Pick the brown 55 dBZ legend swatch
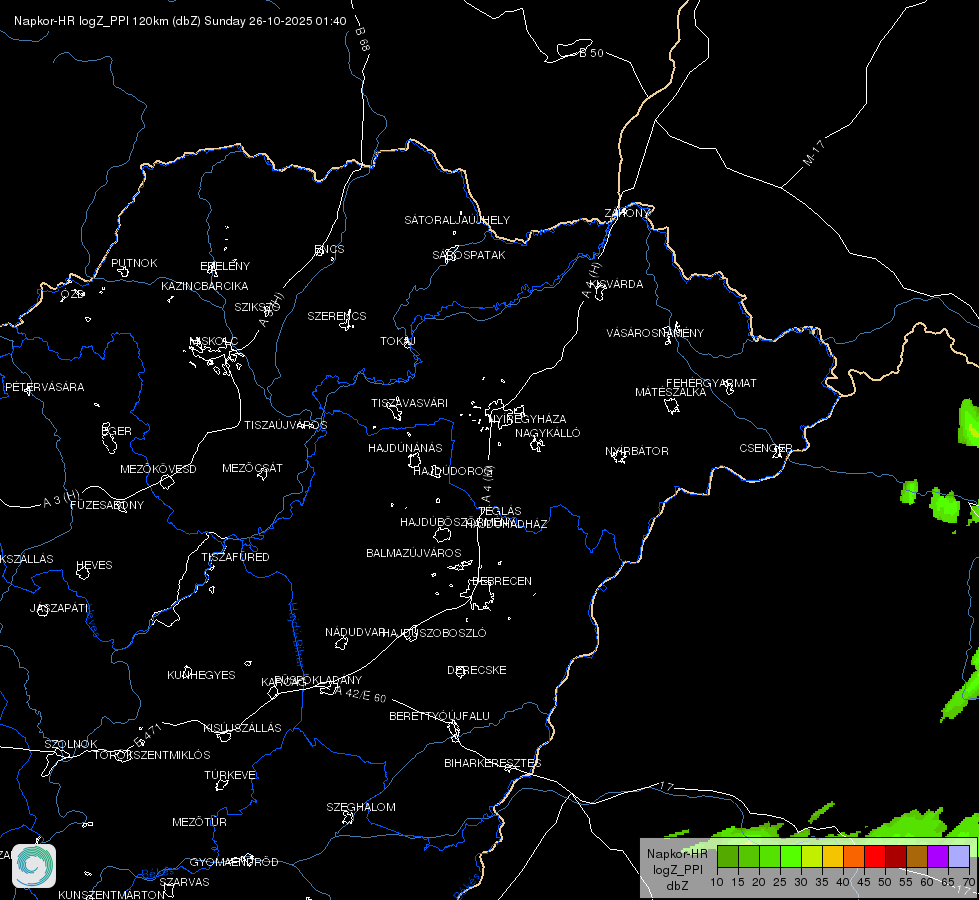979x900 pixels. click(917, 856)
